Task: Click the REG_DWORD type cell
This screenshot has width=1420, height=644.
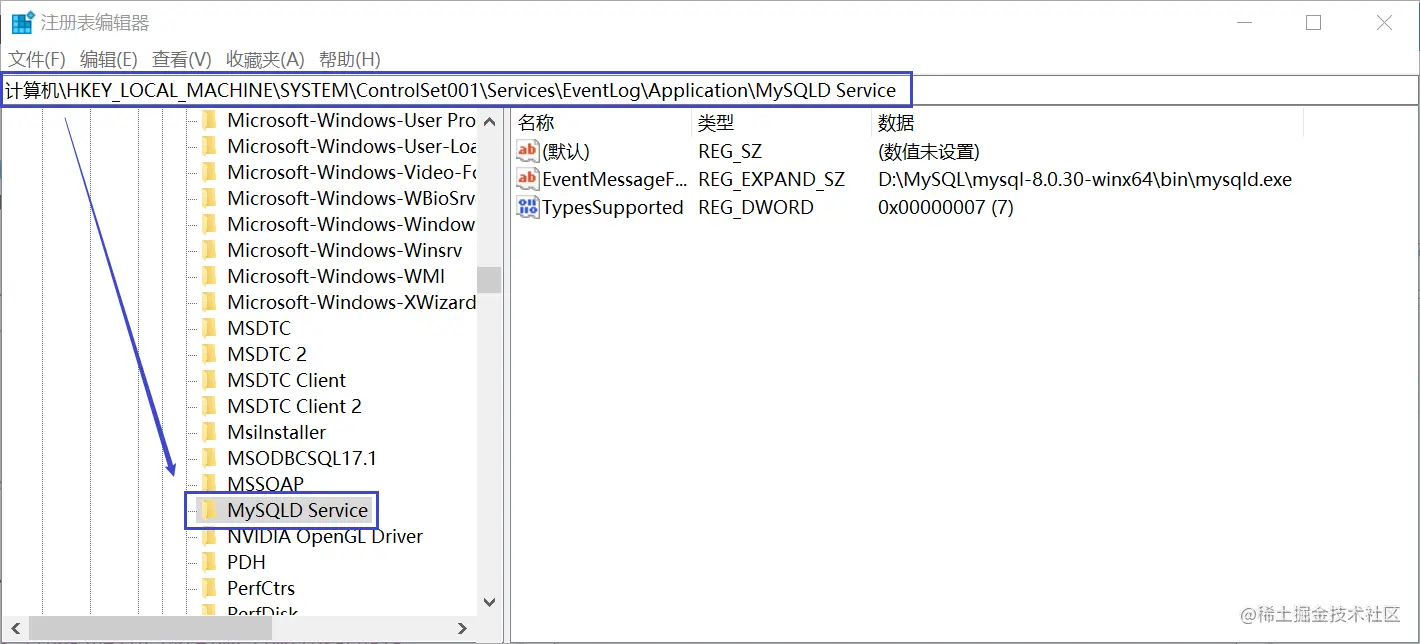Action: (756, 207)
